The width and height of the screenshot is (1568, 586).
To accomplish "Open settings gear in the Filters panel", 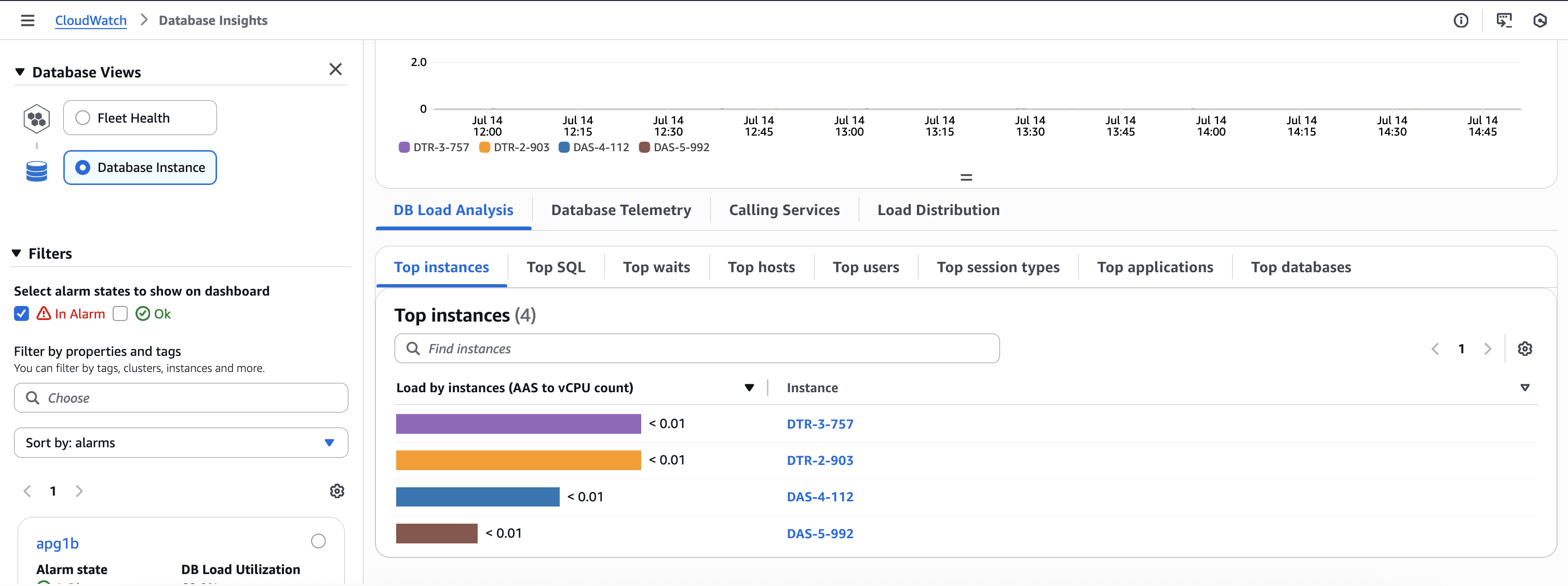I will click(336, 491).
